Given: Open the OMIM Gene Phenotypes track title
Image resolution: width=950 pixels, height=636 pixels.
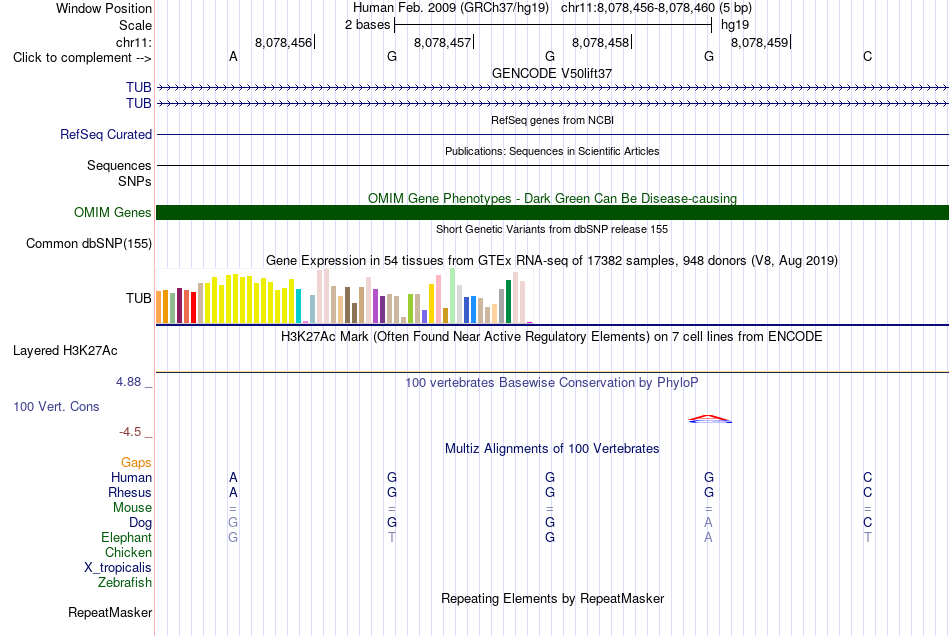Looking at the screenshot, I should [552, 198].
